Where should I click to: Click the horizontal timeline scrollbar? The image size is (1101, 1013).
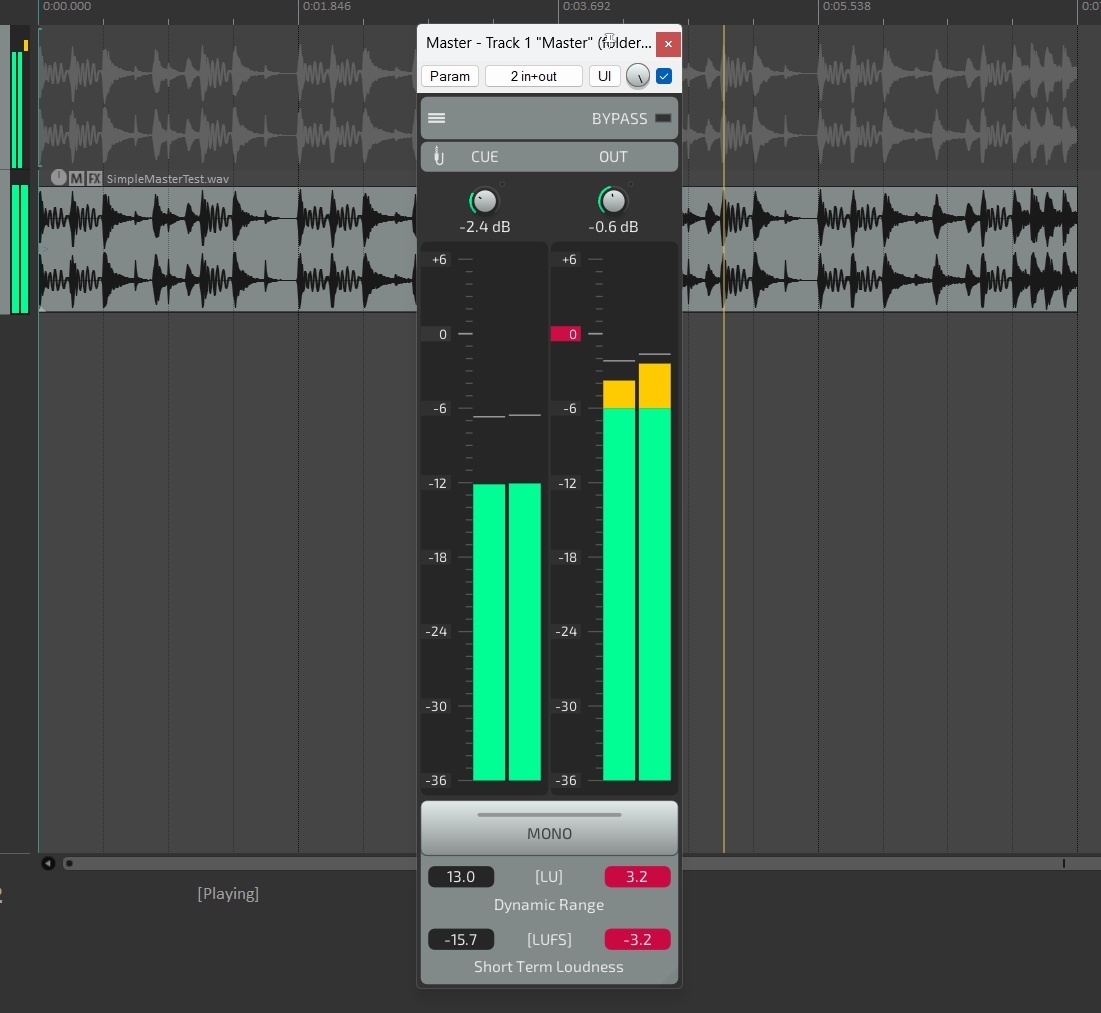pos(560,863)
